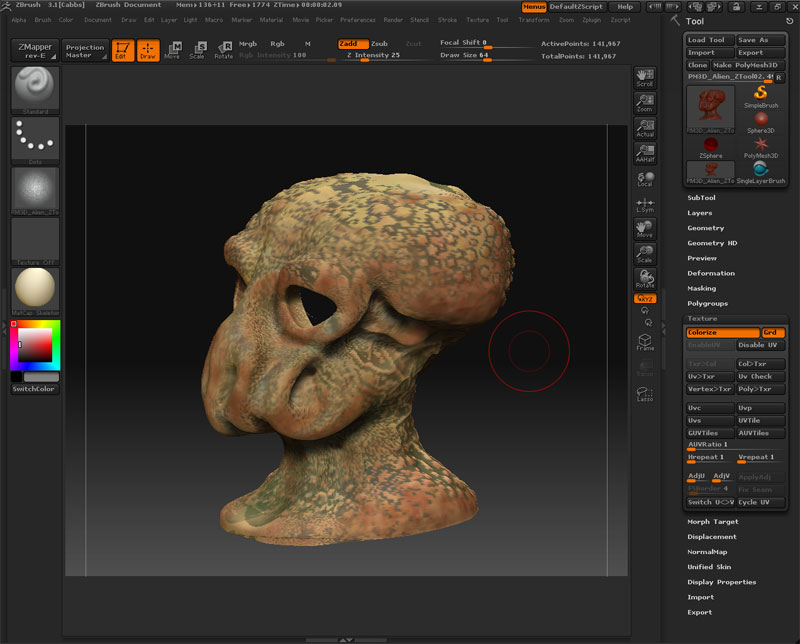
Task: Expand the Displacement section
Action: 712,537
